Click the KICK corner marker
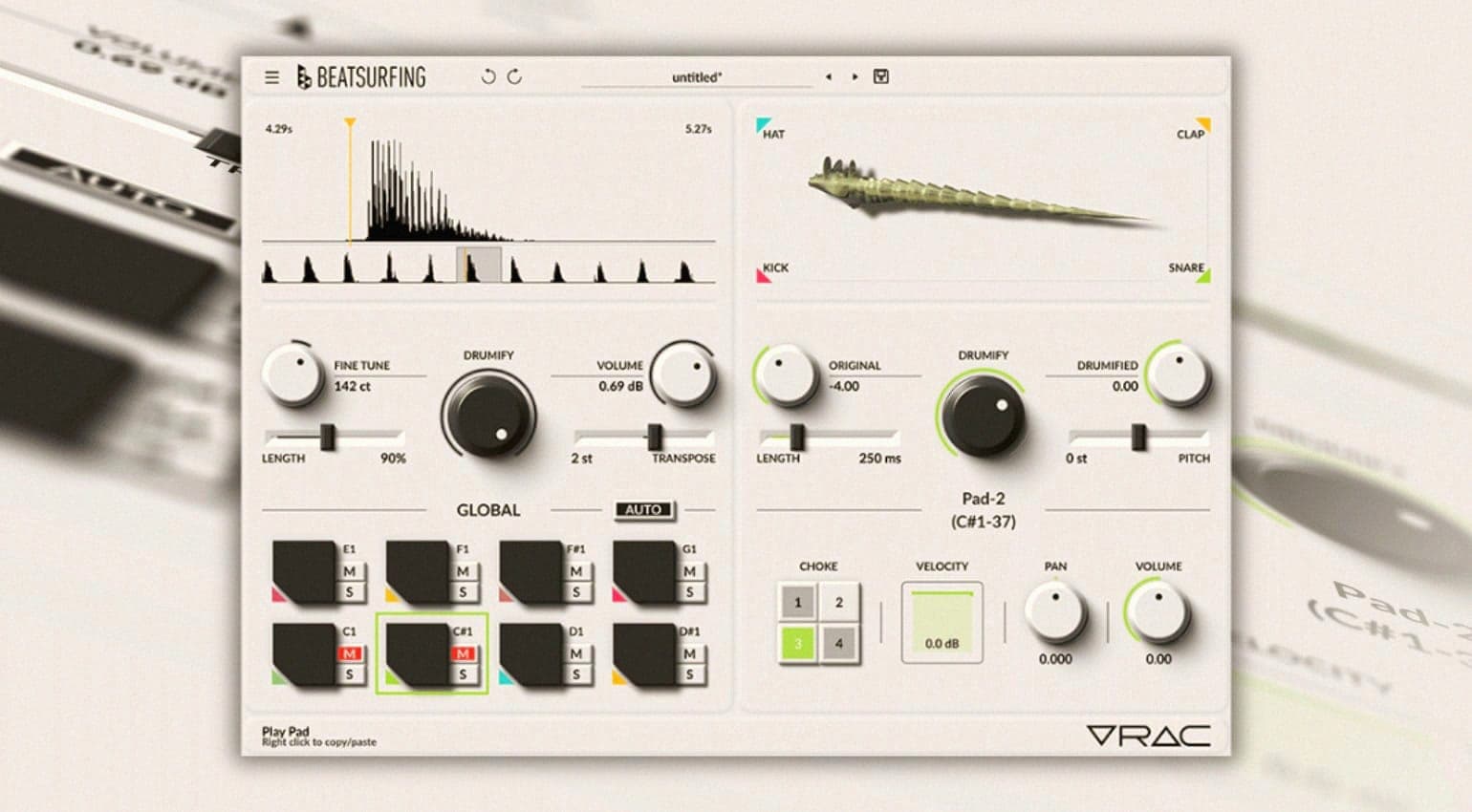 pyautogui.click(x=764, y=276)
